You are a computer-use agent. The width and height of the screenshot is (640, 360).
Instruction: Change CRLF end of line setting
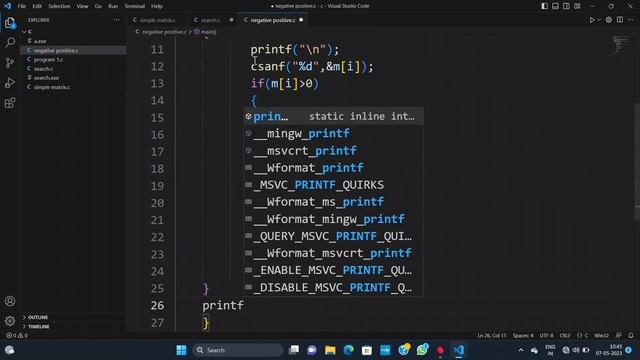tap(565, 336)
